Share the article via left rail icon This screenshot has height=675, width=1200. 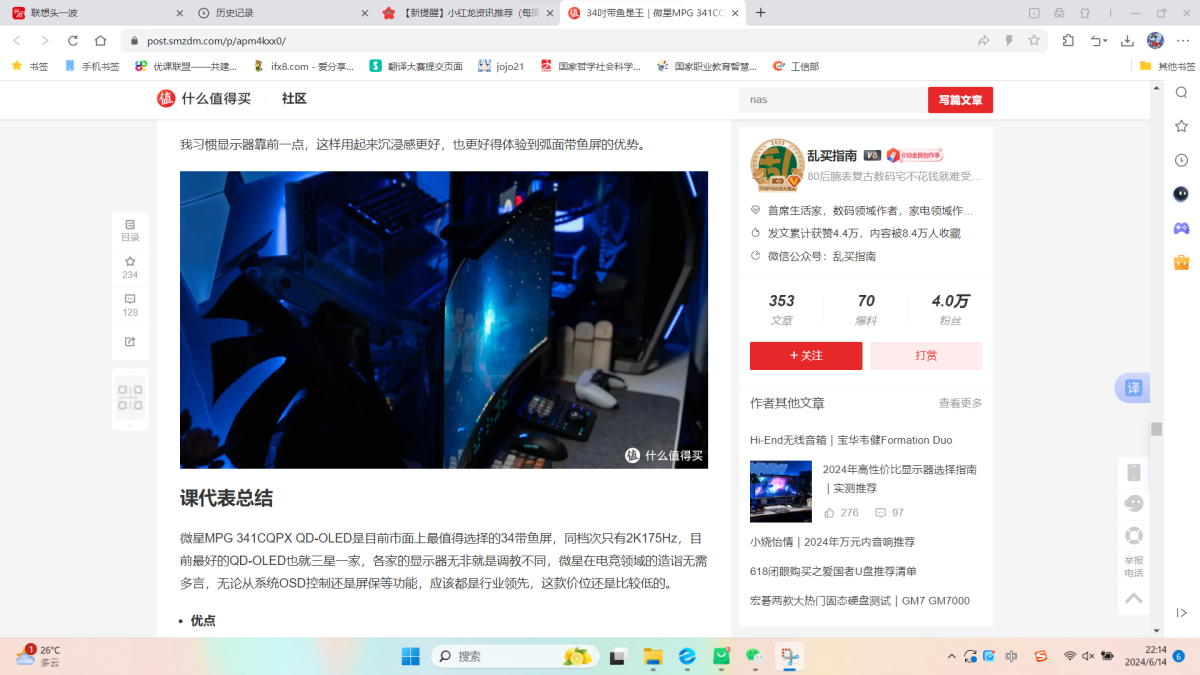[x=130, y=342]
